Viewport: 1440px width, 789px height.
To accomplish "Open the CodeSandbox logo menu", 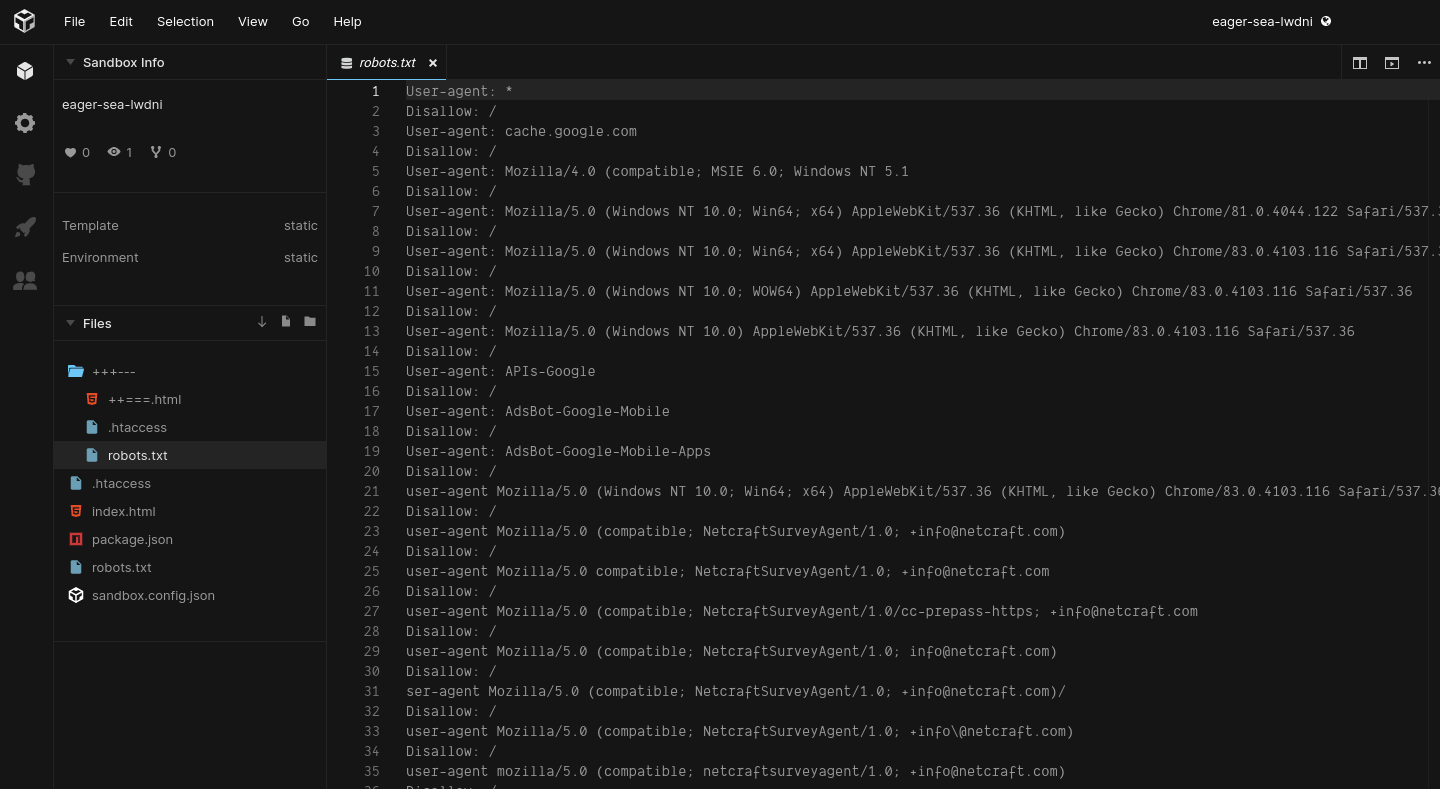I will (25, 21).
